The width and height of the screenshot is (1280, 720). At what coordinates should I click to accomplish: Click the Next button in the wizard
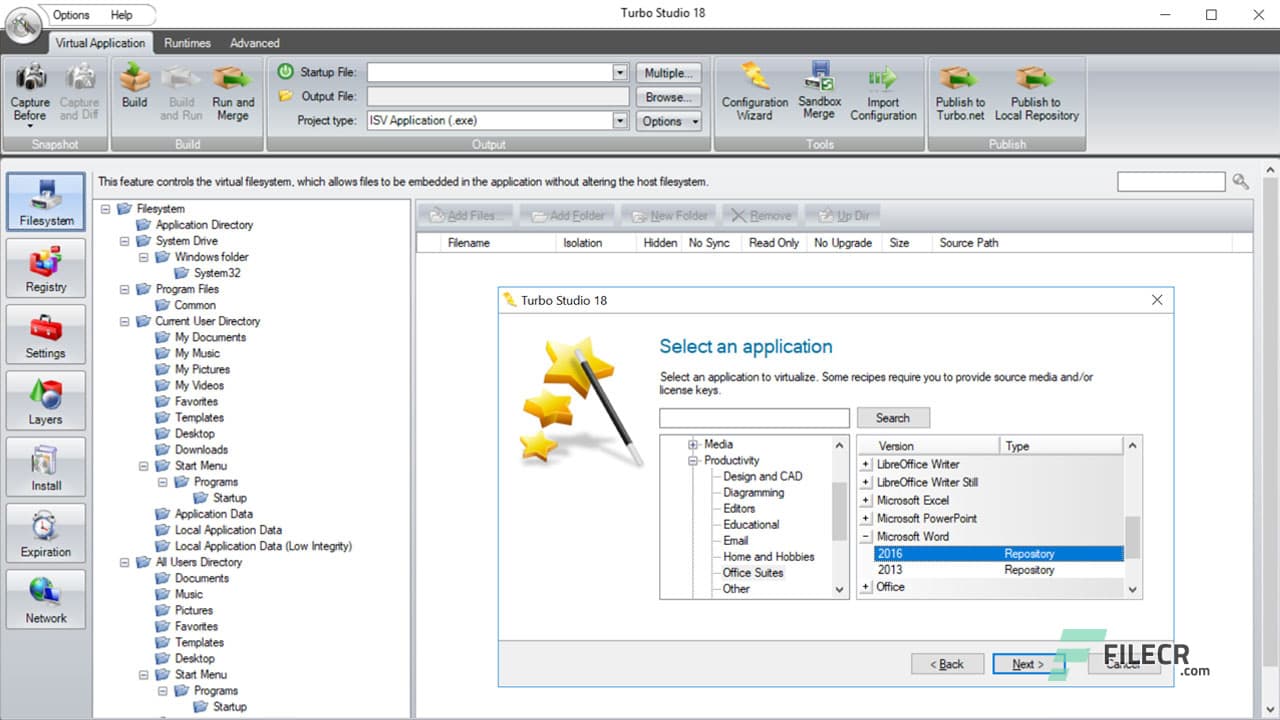1028,663
